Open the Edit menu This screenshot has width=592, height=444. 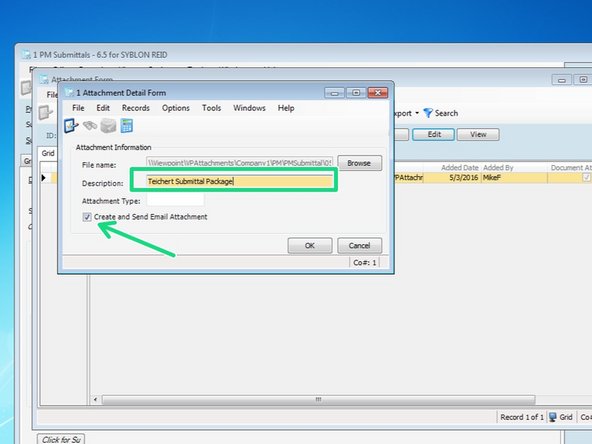(x=103, y=108)
